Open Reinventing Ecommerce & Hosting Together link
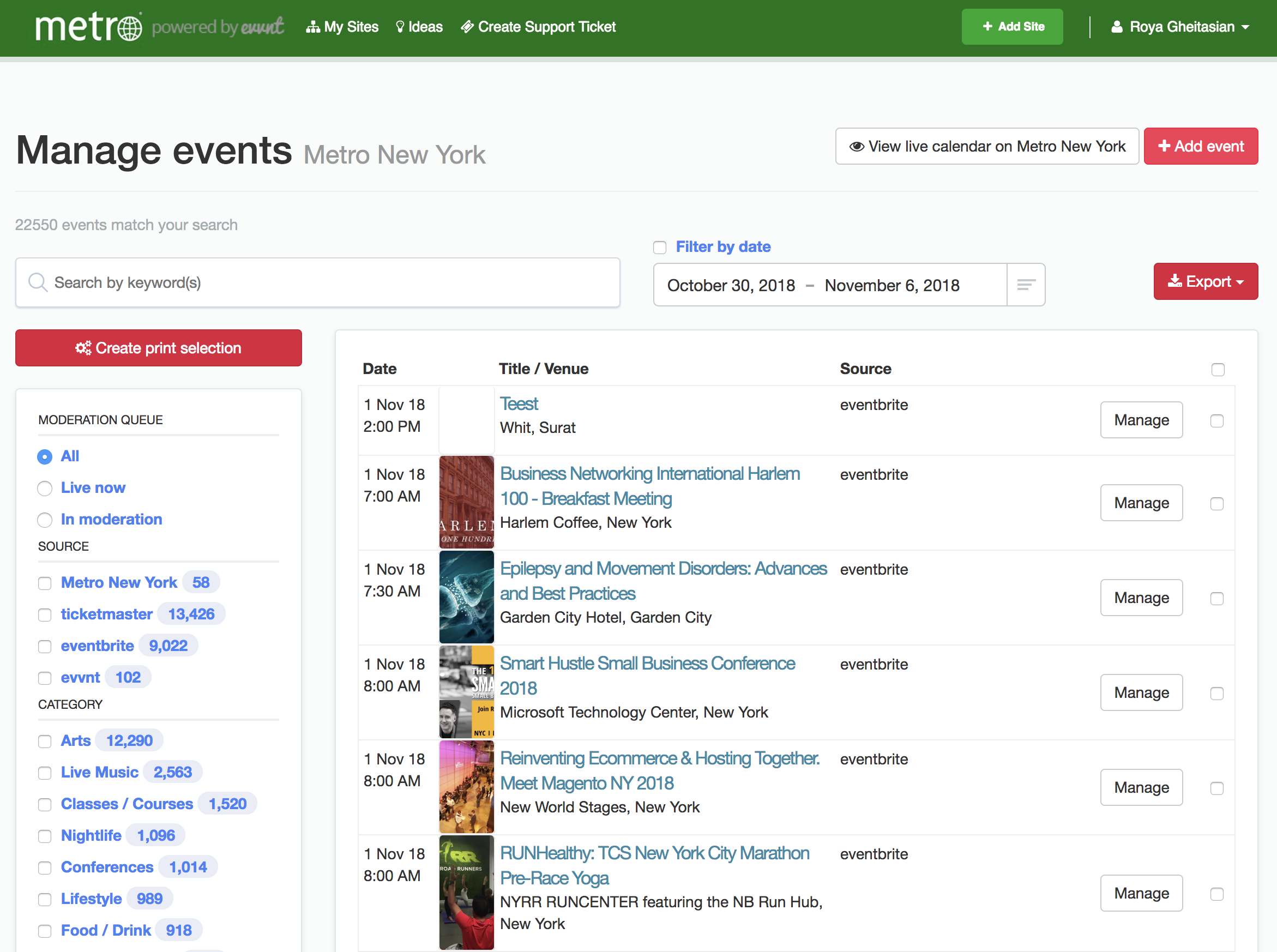 click(x=659, y=770)
